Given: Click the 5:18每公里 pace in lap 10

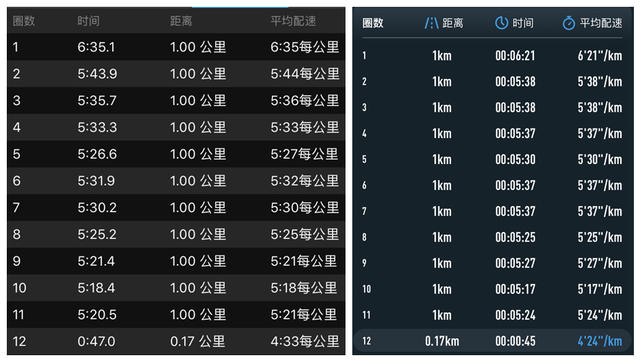Looking at the screenshot, I should 304,288.
